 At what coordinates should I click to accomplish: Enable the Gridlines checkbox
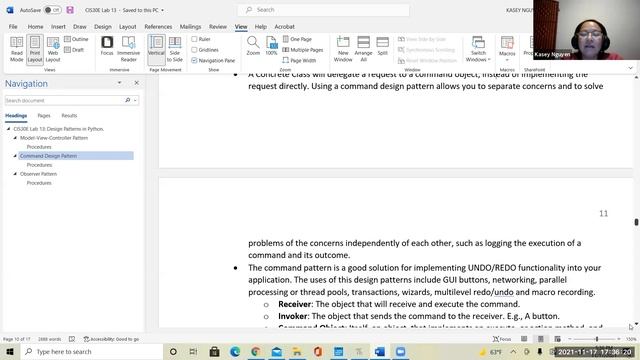click(x=194, y=50)
